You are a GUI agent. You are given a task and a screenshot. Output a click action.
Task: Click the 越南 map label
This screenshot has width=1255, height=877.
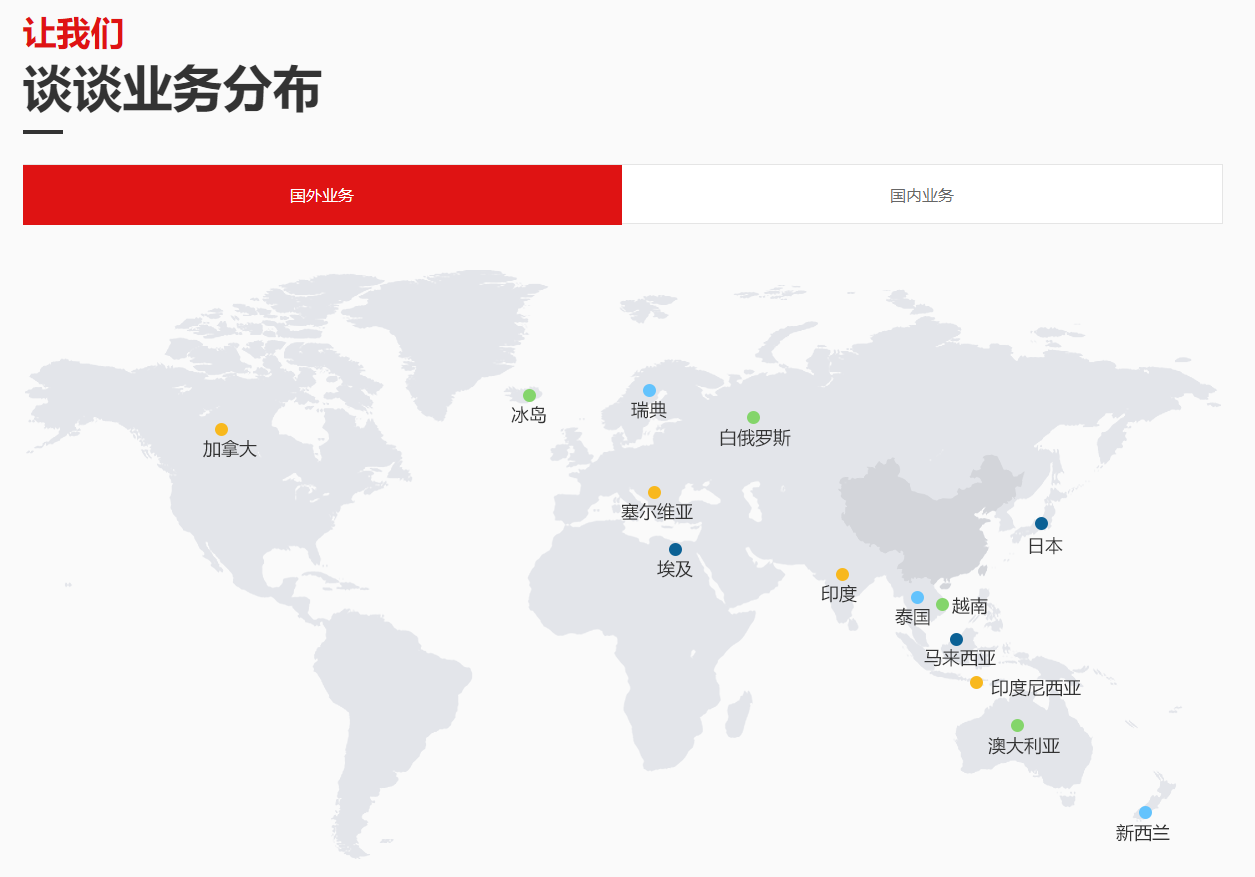click(x=970, y=606)
